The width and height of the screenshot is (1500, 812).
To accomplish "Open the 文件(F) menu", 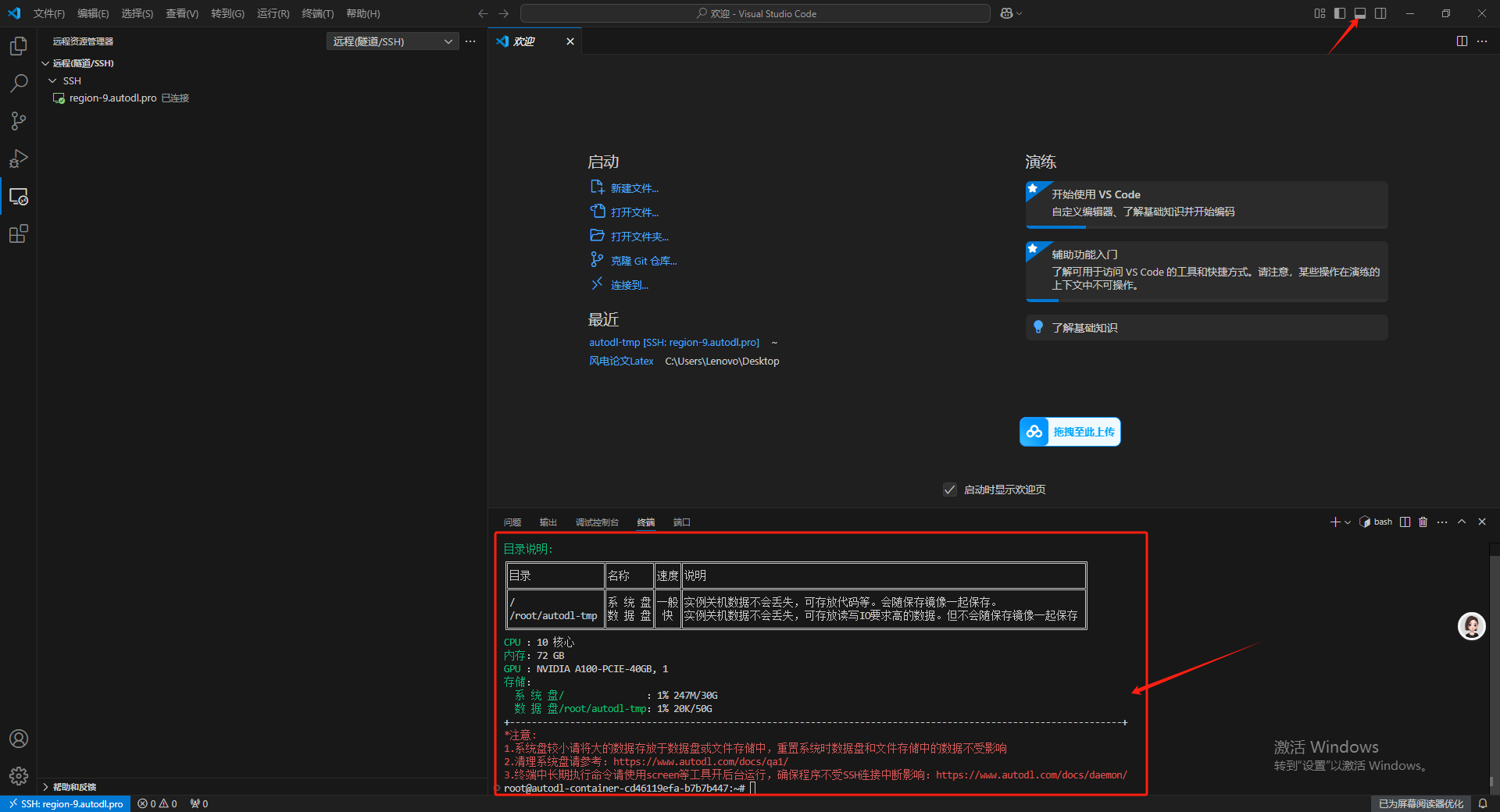I will point(49,13).
